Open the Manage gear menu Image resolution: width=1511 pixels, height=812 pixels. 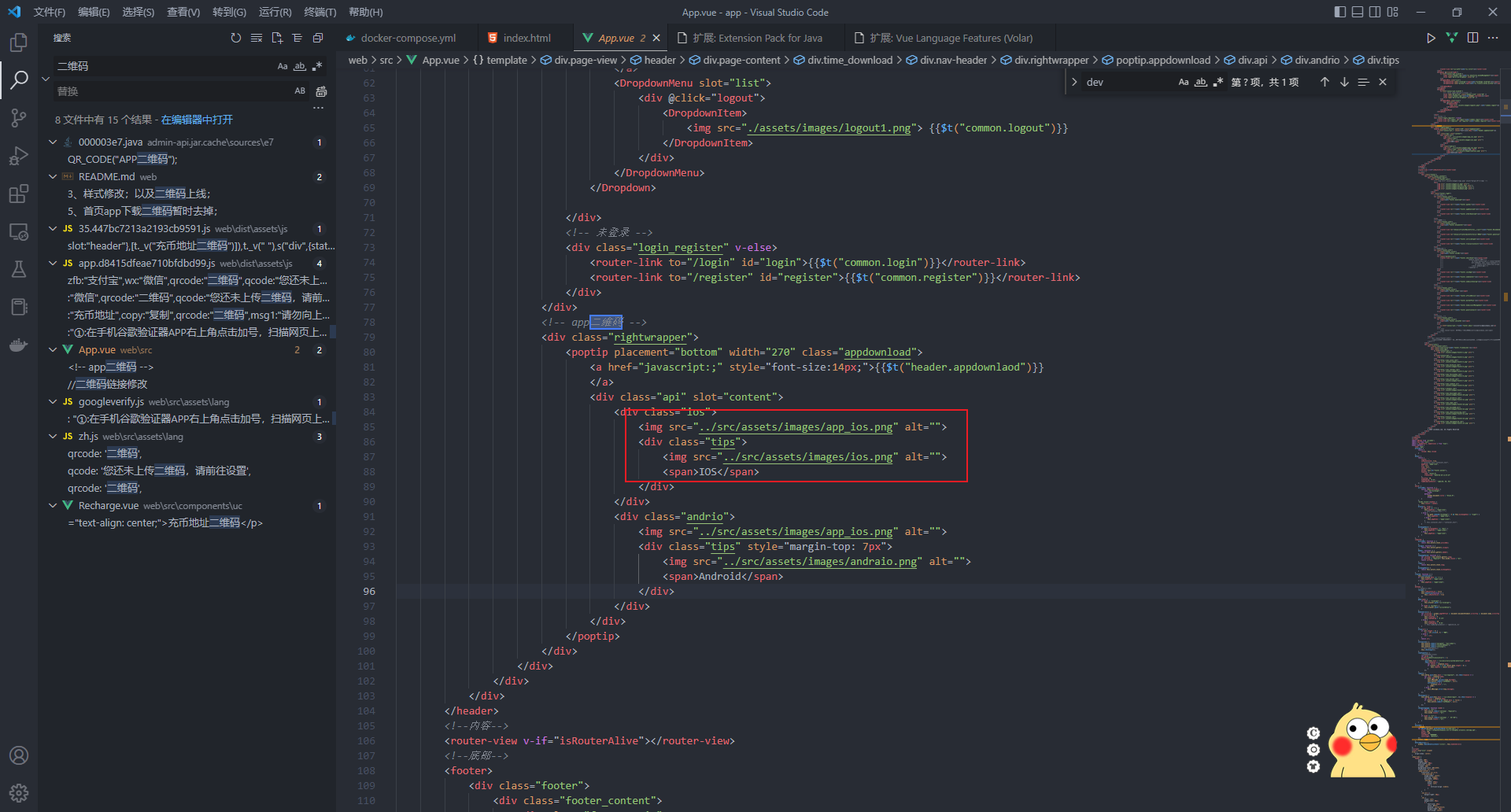pyautogui.click(x=19, y=792)
